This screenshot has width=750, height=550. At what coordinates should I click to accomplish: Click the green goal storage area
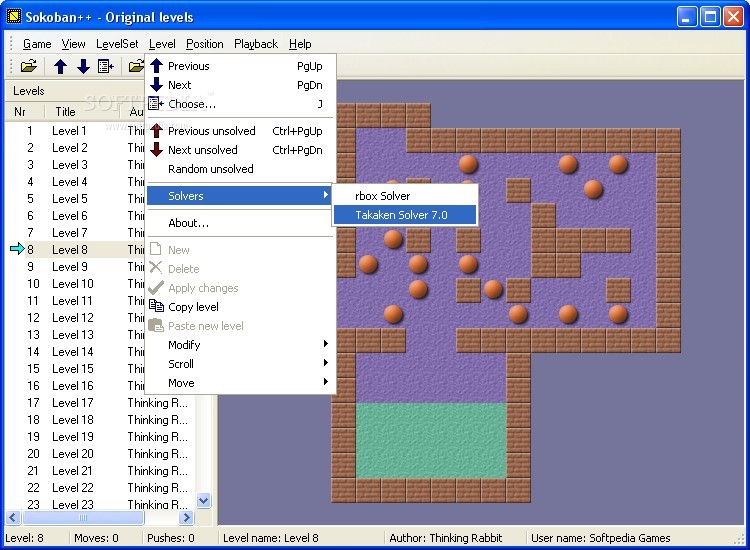click(430, 440)
